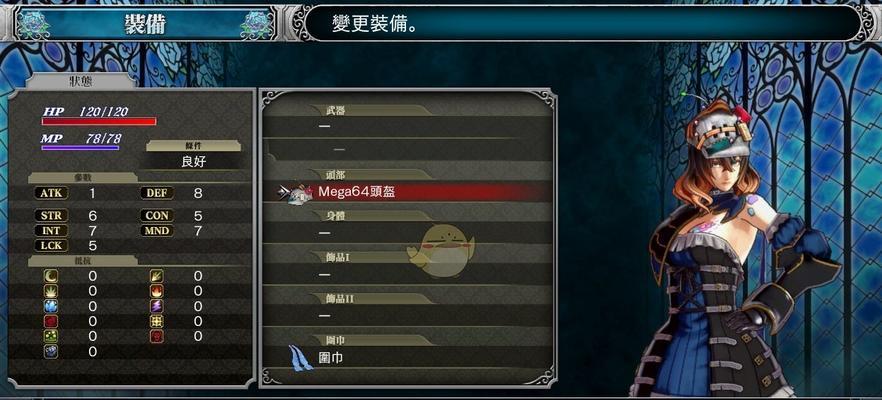Click the flame fire resistance icon
This screenshot has width=882, height=400.
[156, 291]
